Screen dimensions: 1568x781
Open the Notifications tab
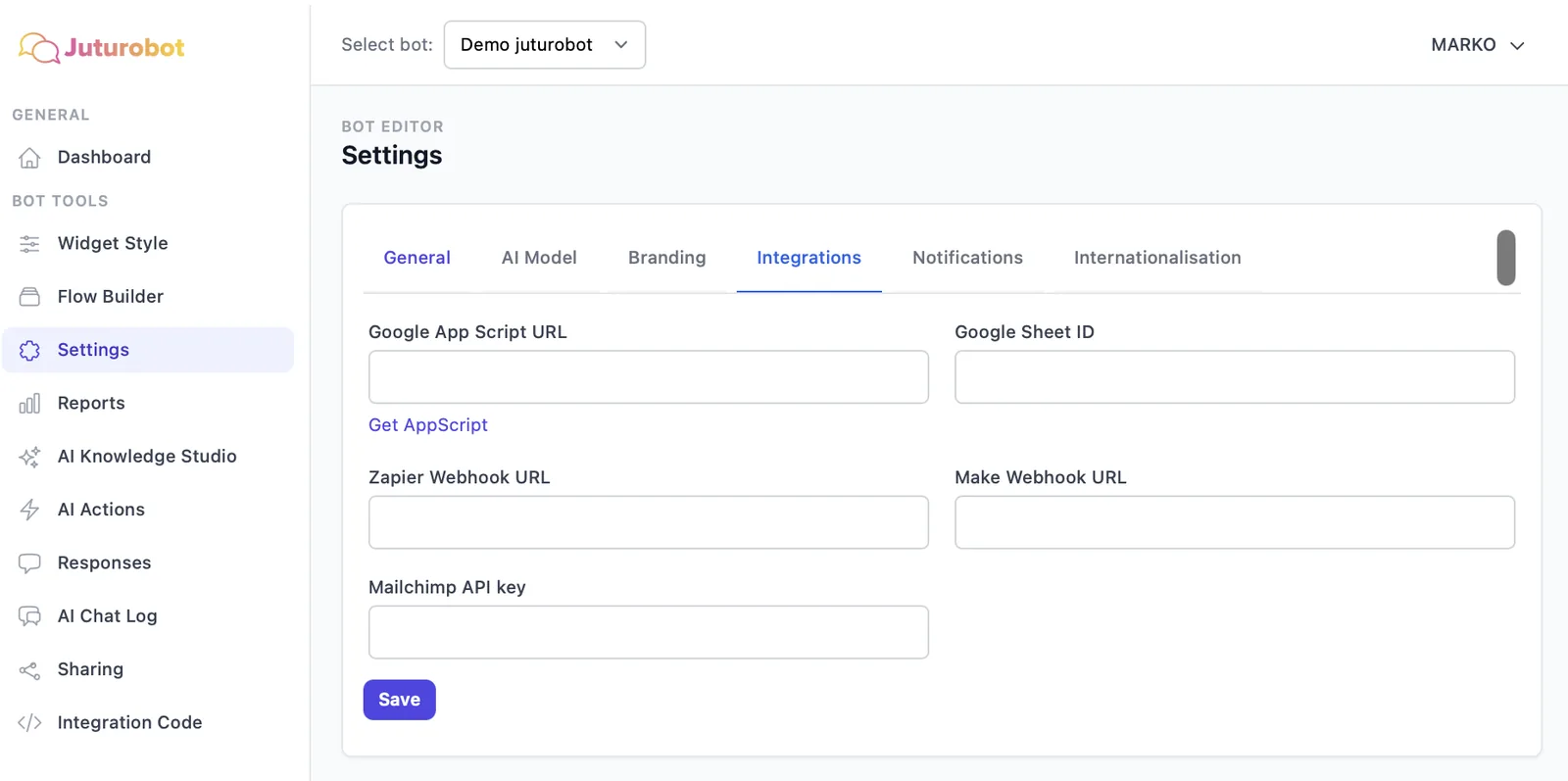pos(967,258)
